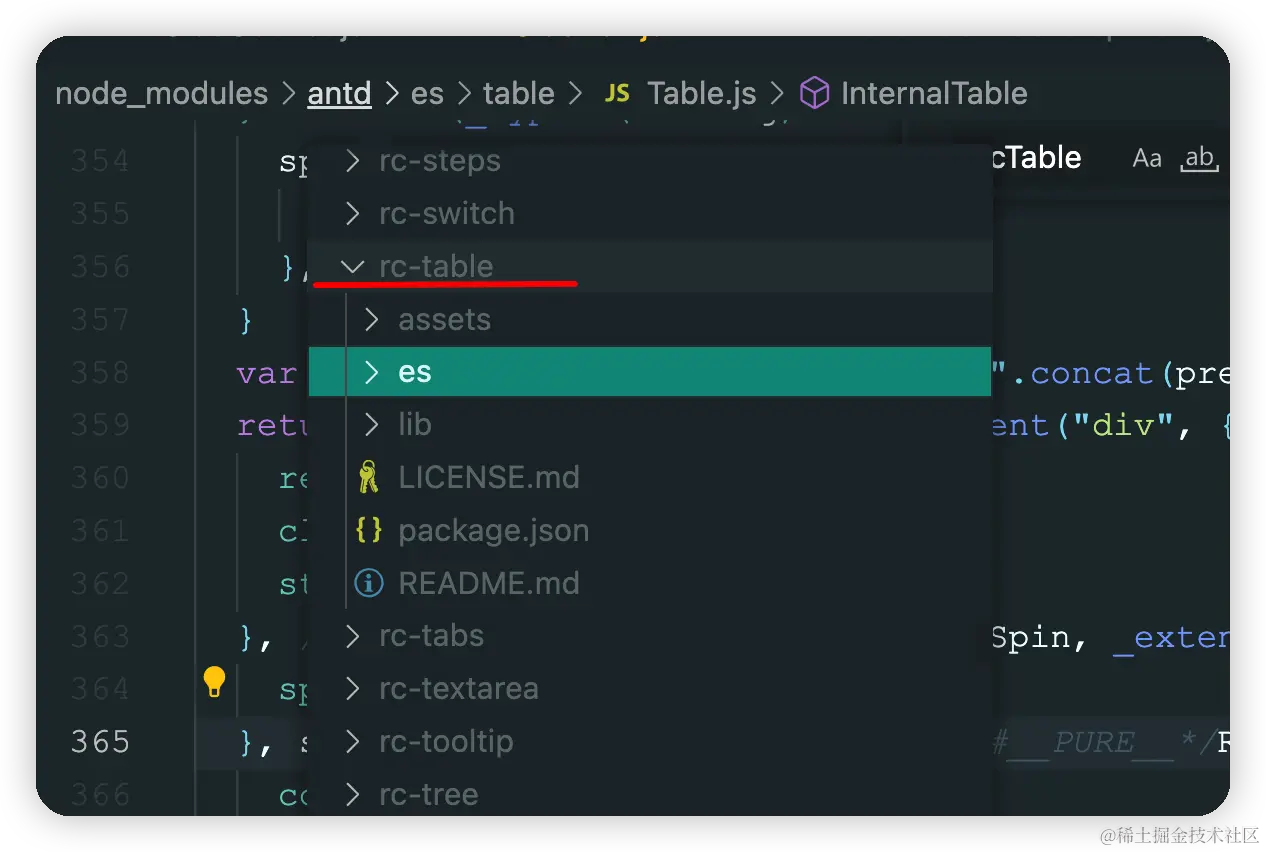Select README.md in the file list

click(488, 584)
